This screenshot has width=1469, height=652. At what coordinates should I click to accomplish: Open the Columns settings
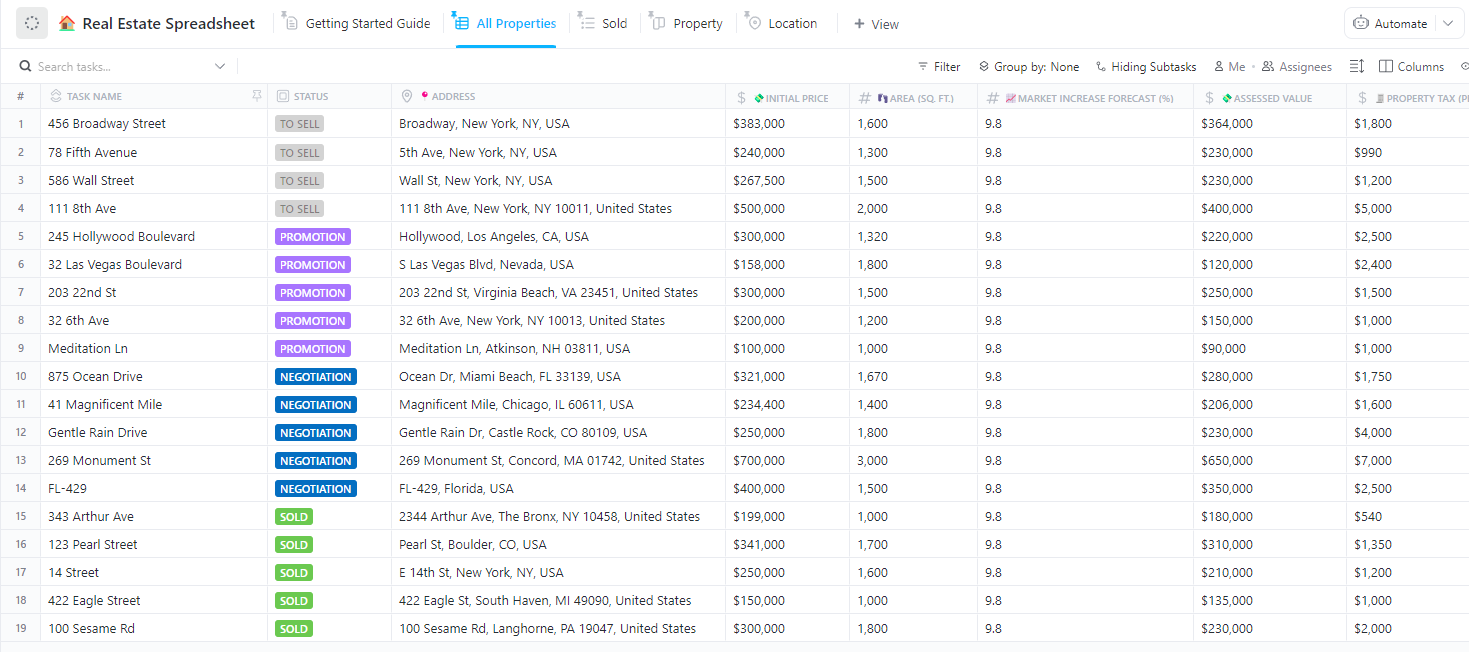1411,67
